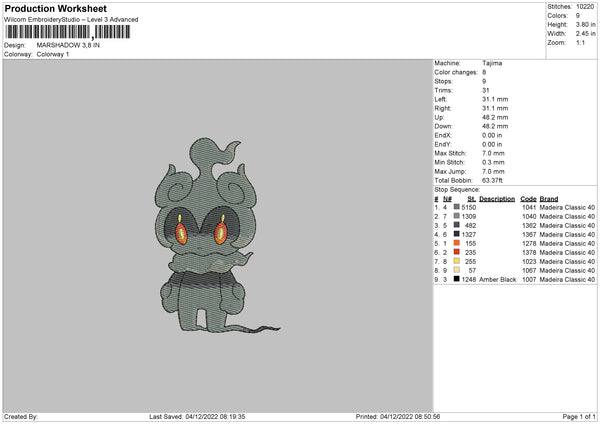Viewport: 600px width, 424px height.
Task: Click the orange swatch for code 1278
Action: point(457,243)
